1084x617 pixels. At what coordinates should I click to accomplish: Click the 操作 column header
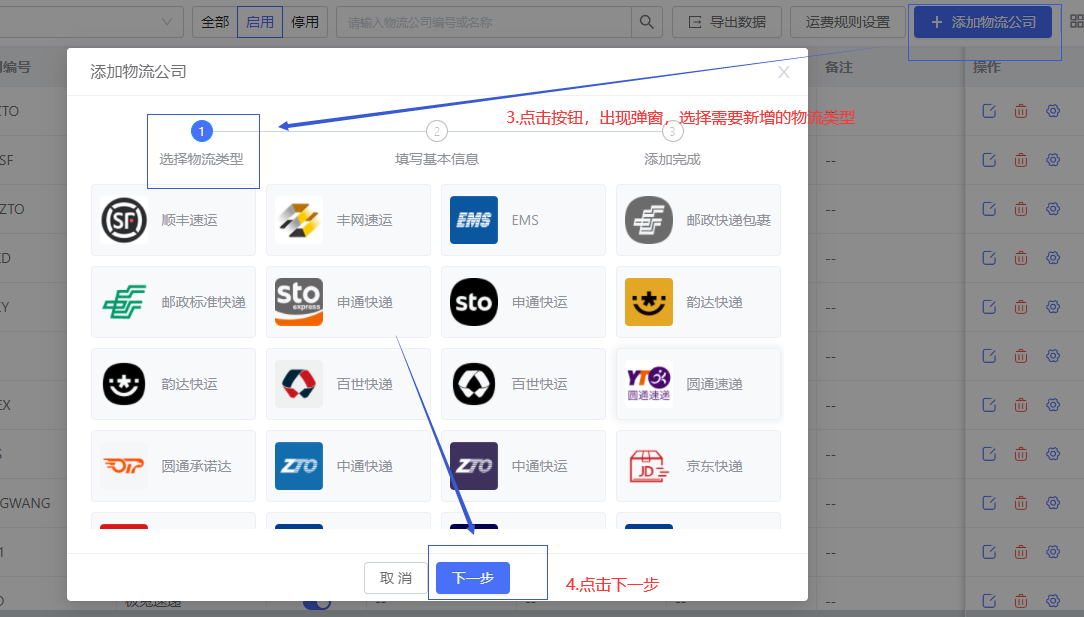[987, 67]
